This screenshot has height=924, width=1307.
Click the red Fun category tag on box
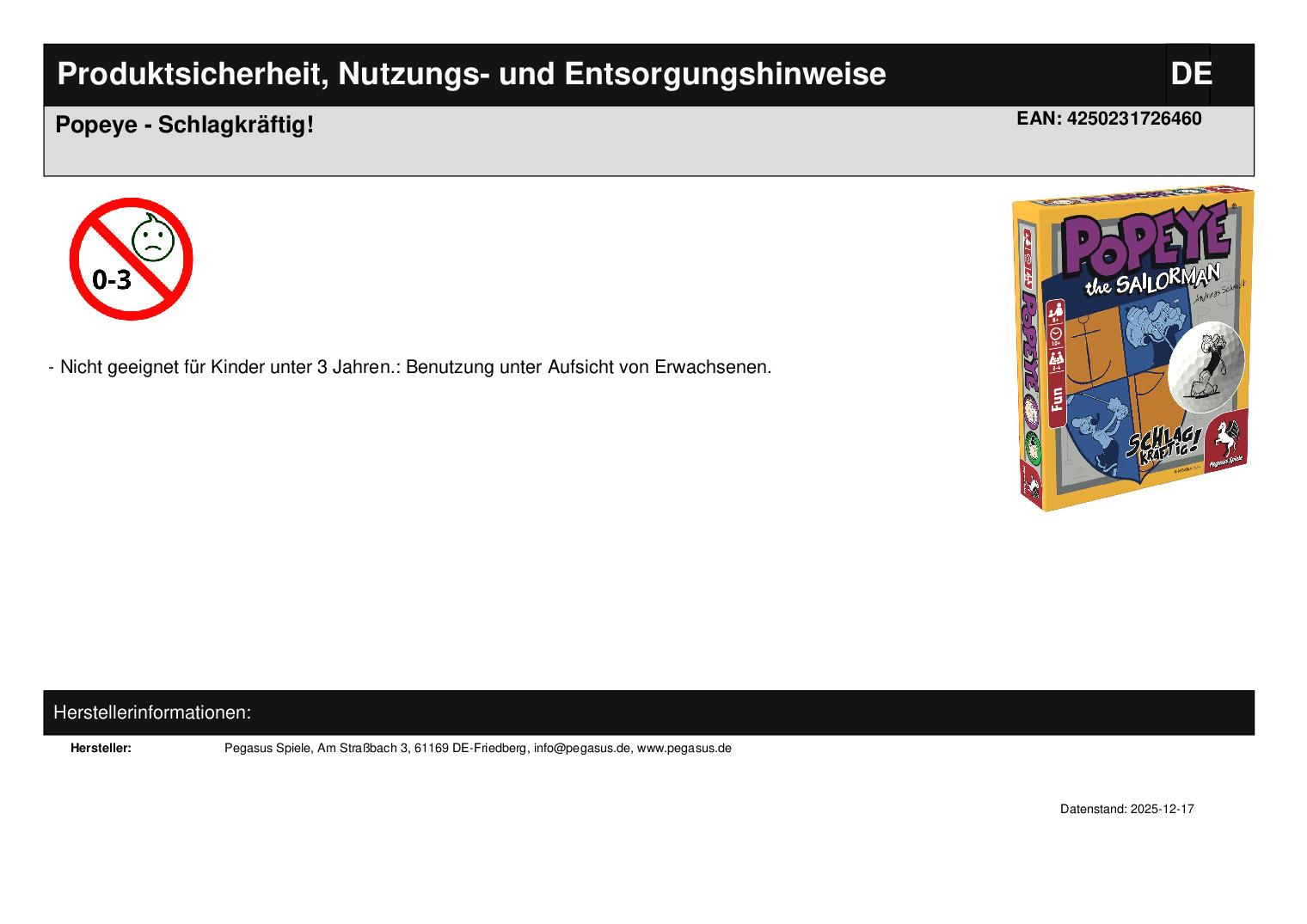coord(1057,404)
